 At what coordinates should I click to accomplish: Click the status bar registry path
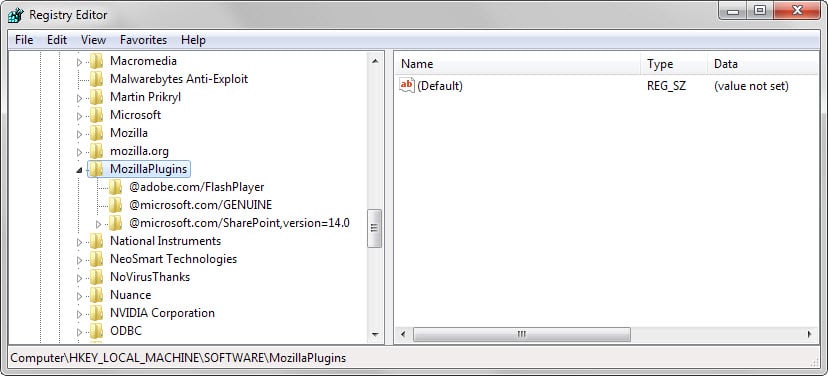point(178,358)
